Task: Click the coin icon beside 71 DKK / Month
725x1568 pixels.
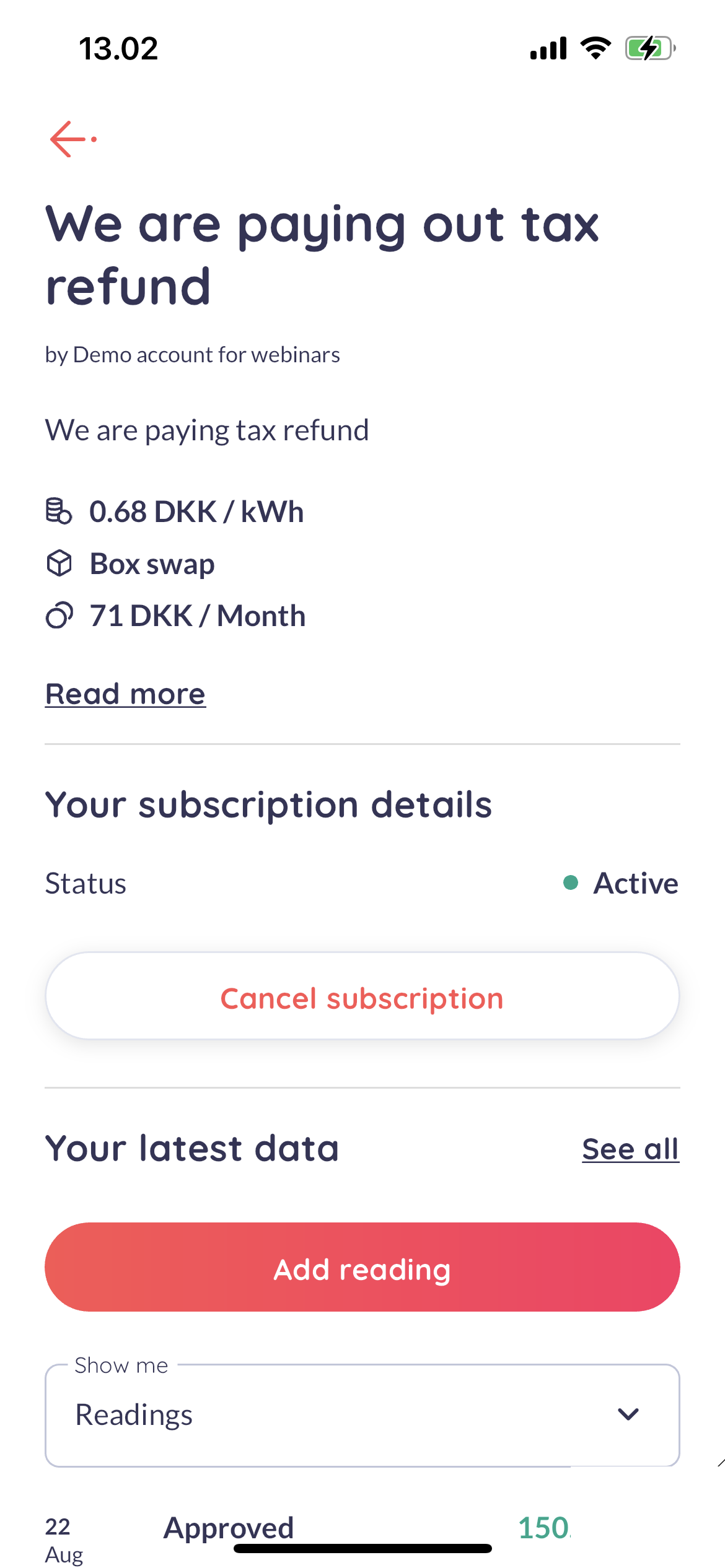Action: pyautogui.click(x=59, y=616)
